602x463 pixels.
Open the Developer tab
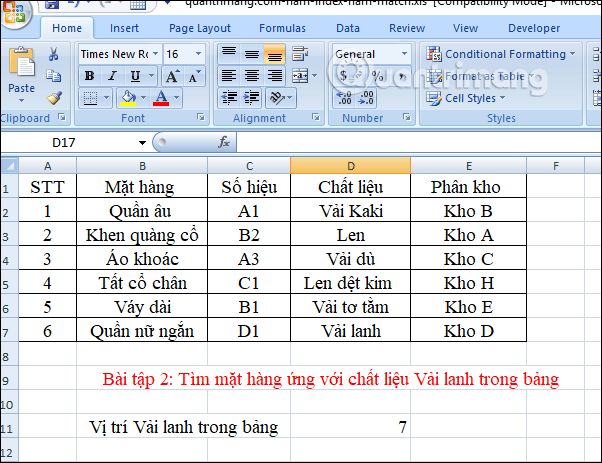click(534, 28)
